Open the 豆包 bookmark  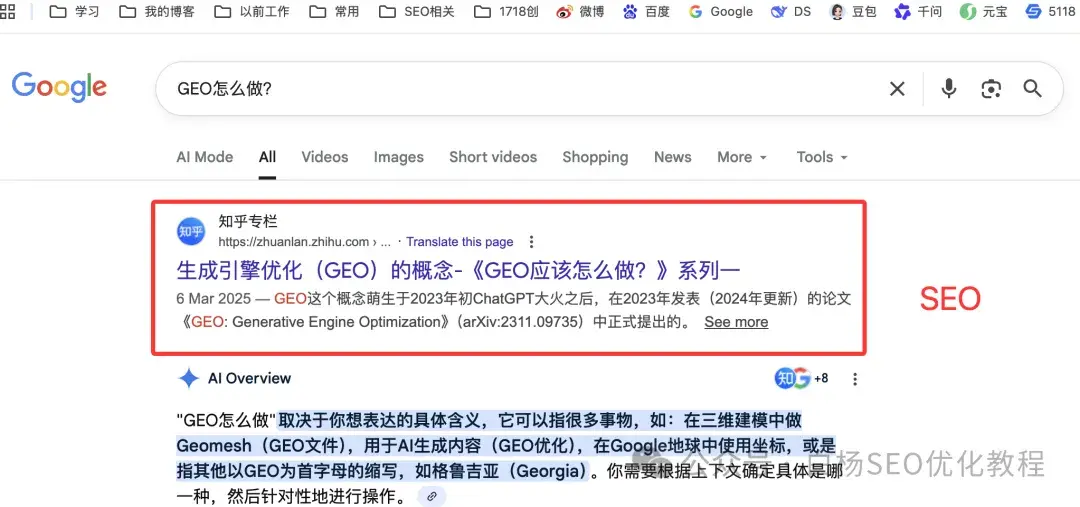[x=853, y=12]
